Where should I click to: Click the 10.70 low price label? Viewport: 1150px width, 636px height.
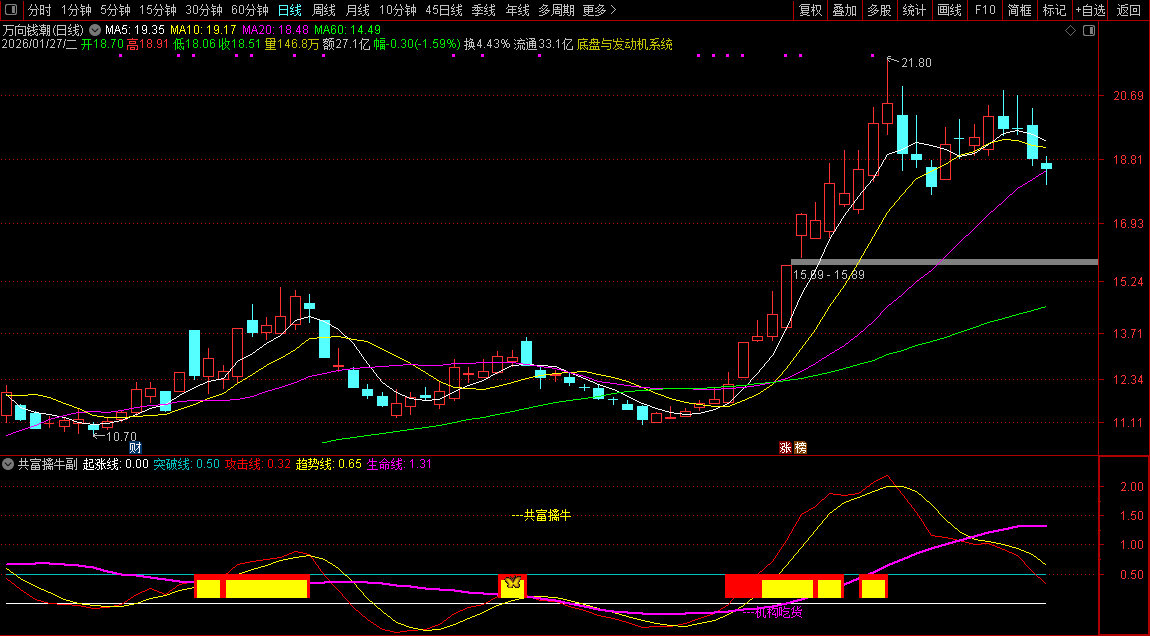(x=121, y=436)
